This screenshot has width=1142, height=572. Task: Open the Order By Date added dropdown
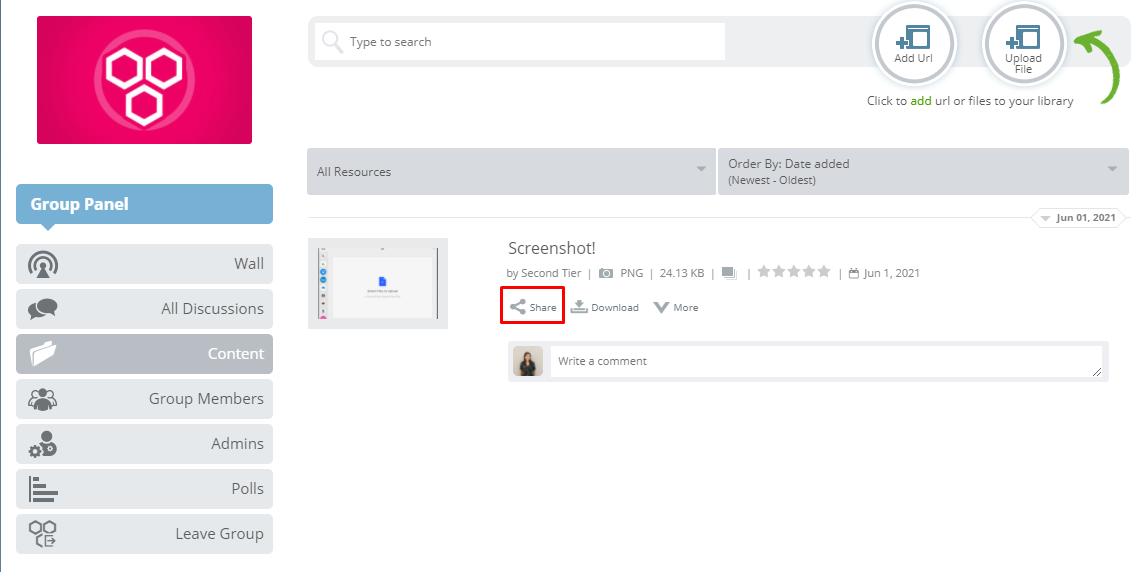coord(923,172)
